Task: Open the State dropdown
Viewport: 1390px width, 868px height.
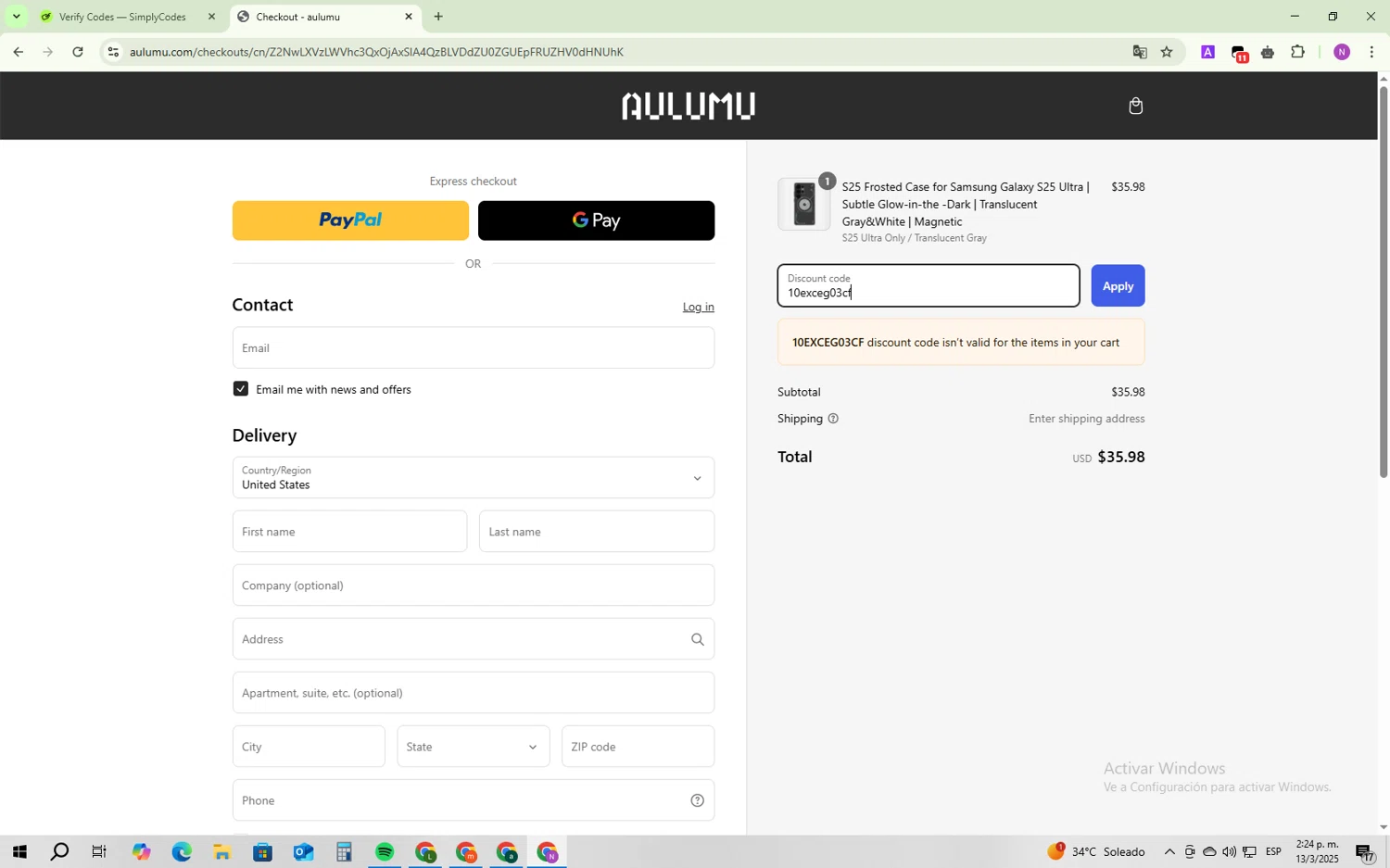Action: 473,747
